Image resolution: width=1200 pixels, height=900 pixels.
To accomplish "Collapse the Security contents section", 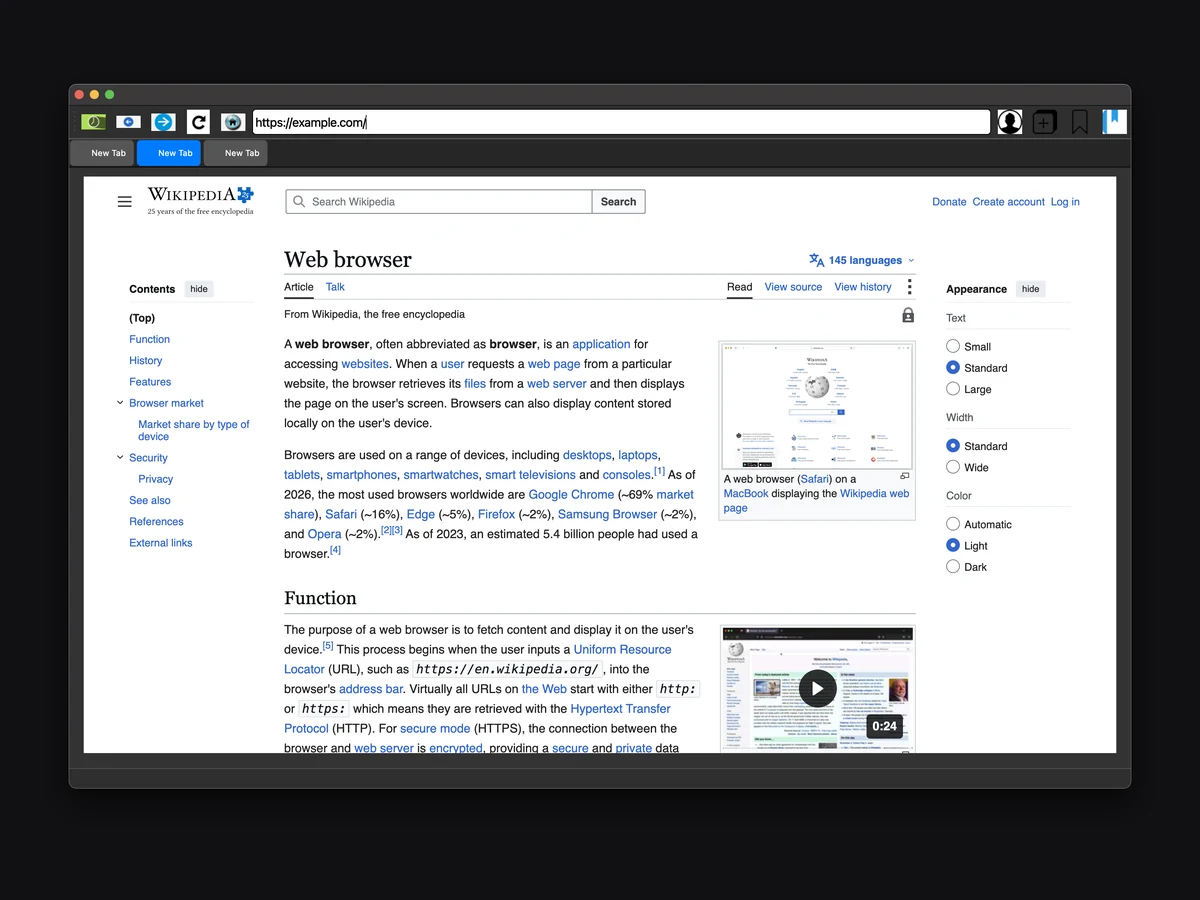I will pos(120,458).
